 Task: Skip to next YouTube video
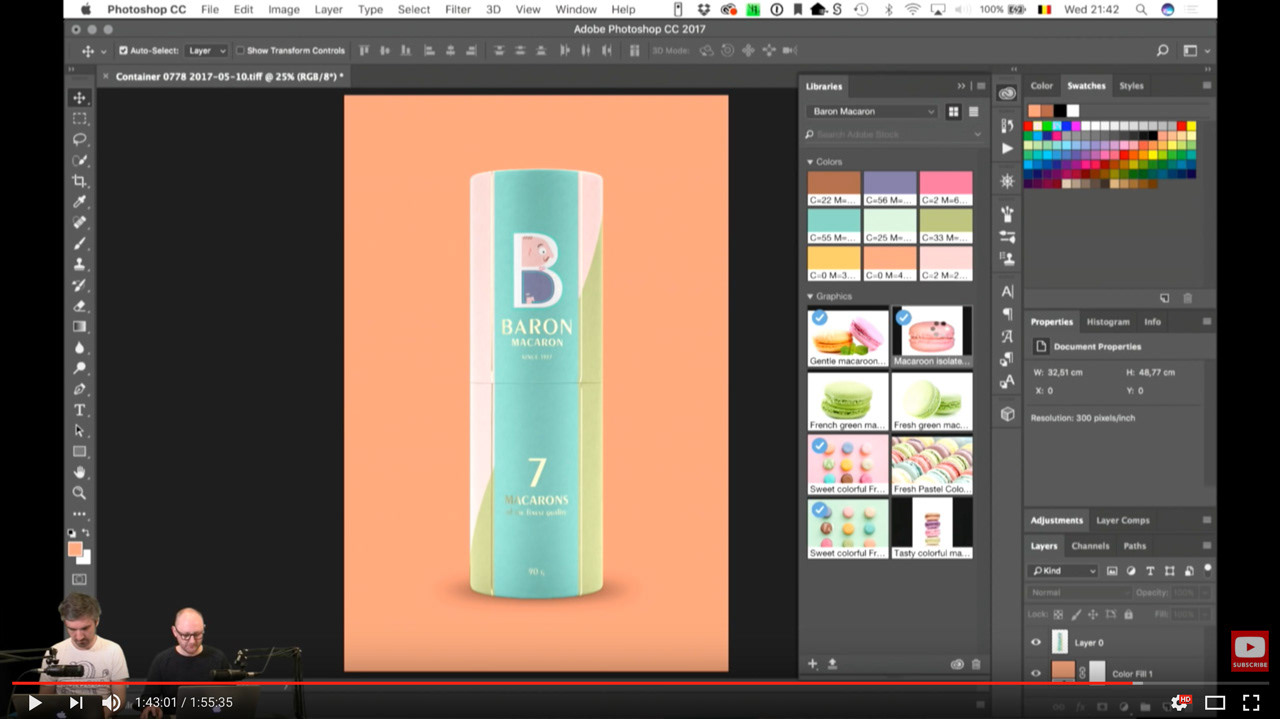75,702
